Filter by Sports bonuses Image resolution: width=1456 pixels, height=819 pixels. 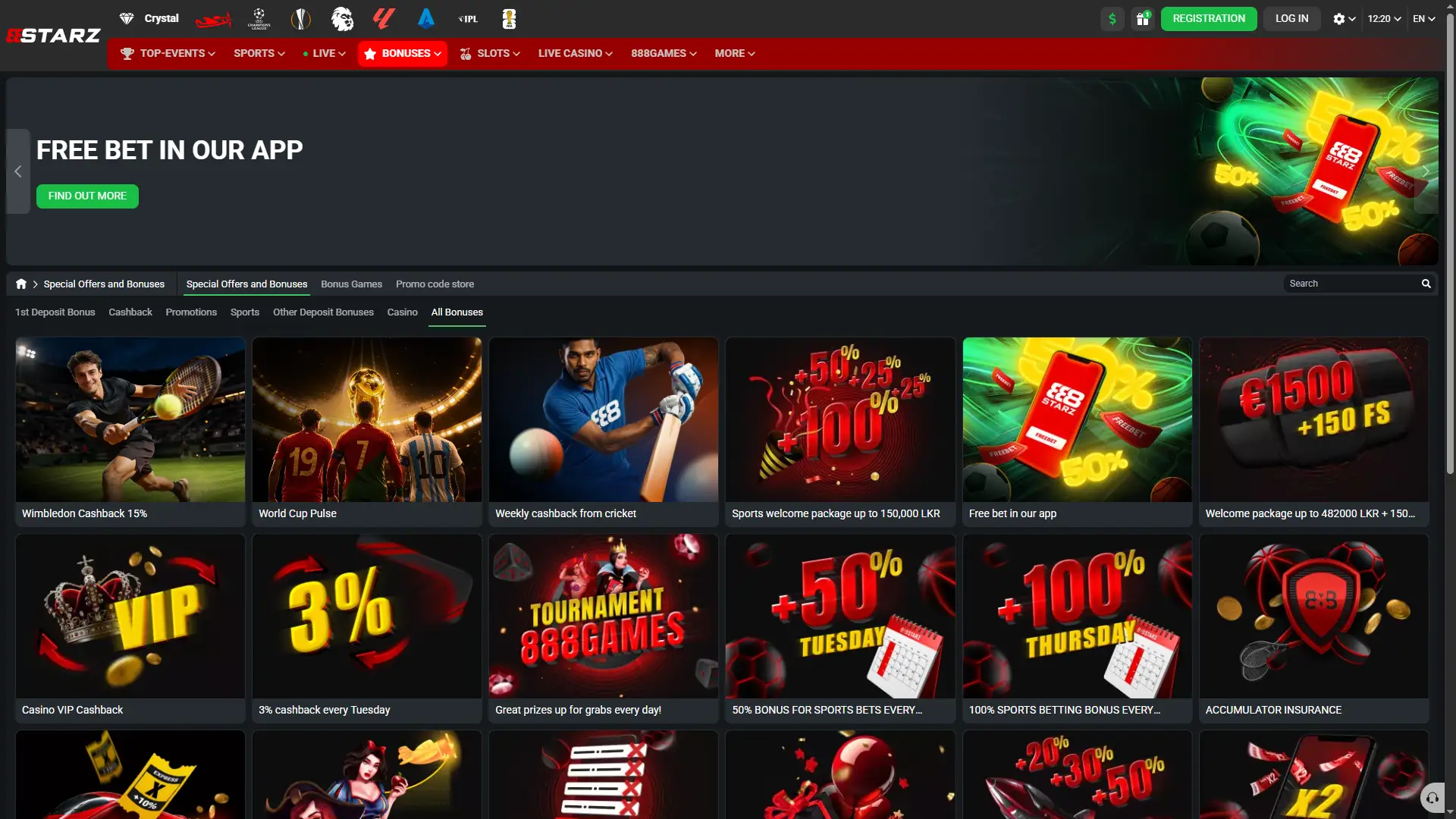tap(245, 312)
